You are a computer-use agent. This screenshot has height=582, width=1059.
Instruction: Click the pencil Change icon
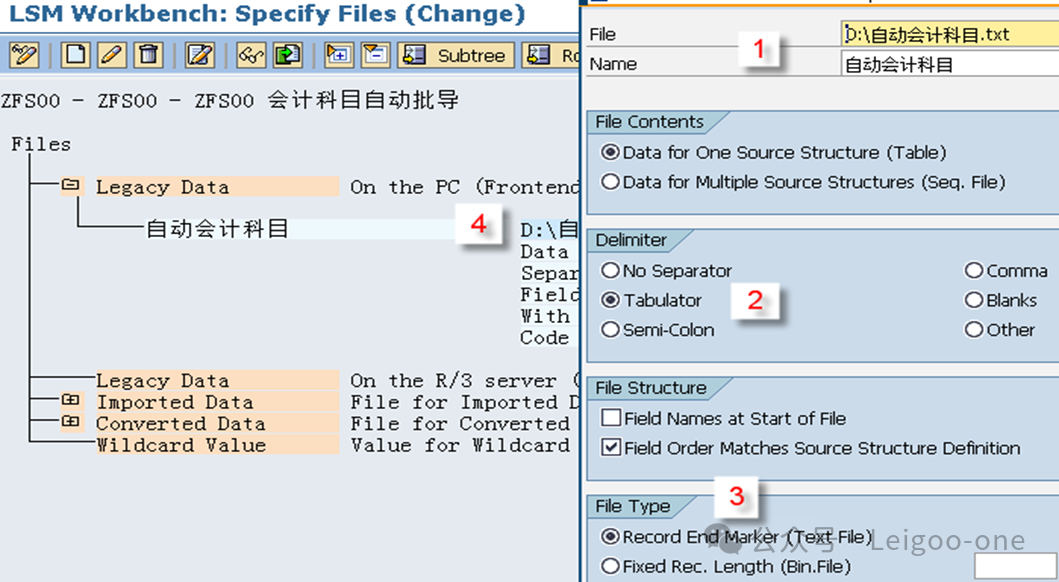click(111, 55)
